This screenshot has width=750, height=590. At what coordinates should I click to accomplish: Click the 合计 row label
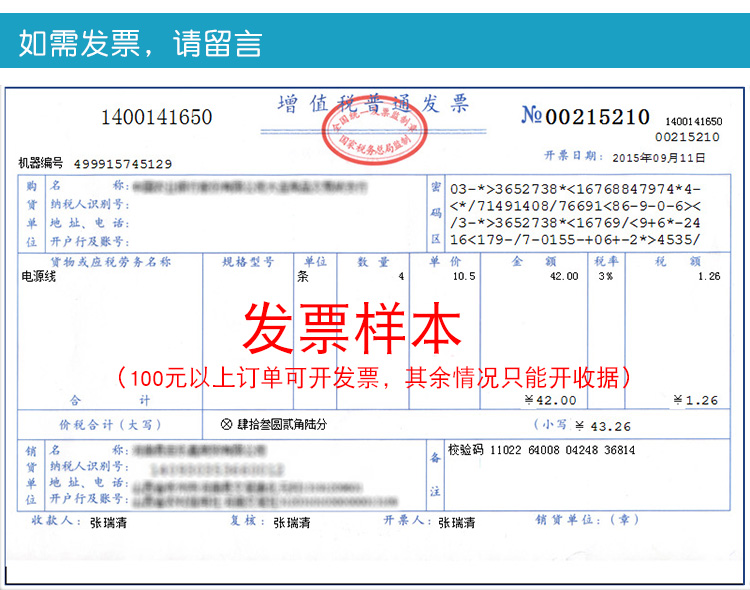(x=110, y=401)
